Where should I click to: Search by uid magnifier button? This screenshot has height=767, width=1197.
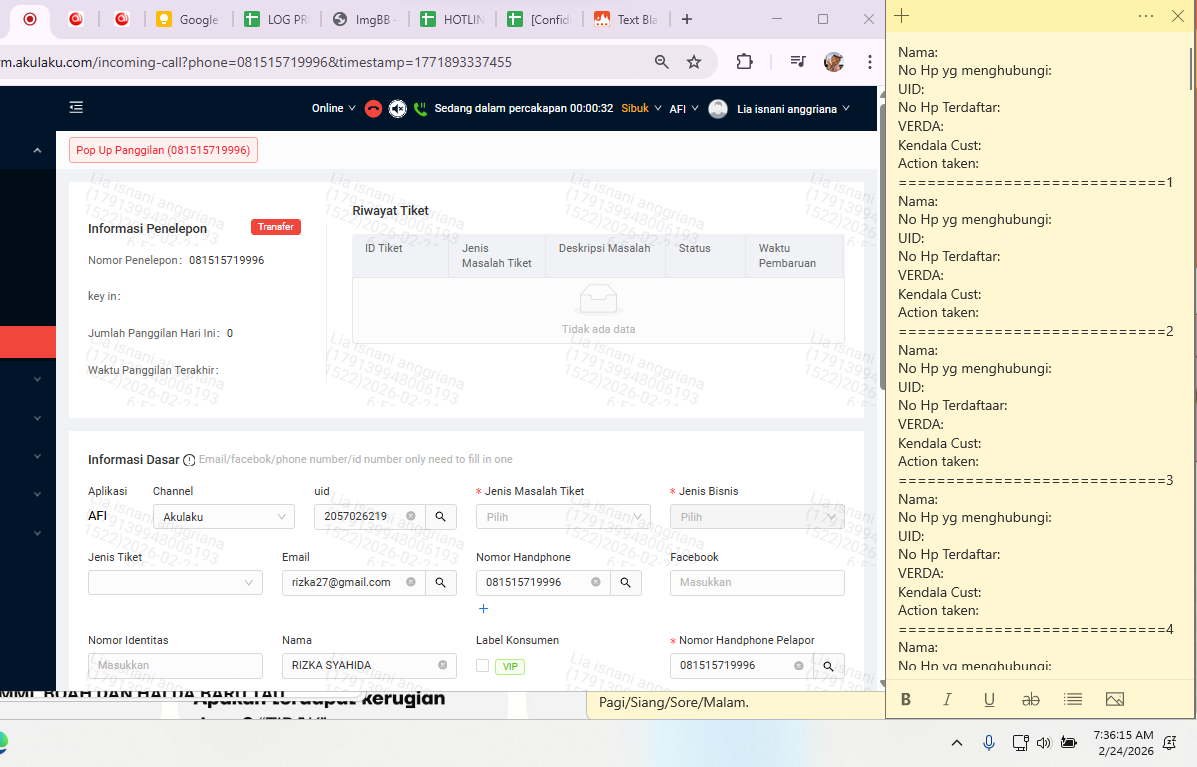click(440, 517)
